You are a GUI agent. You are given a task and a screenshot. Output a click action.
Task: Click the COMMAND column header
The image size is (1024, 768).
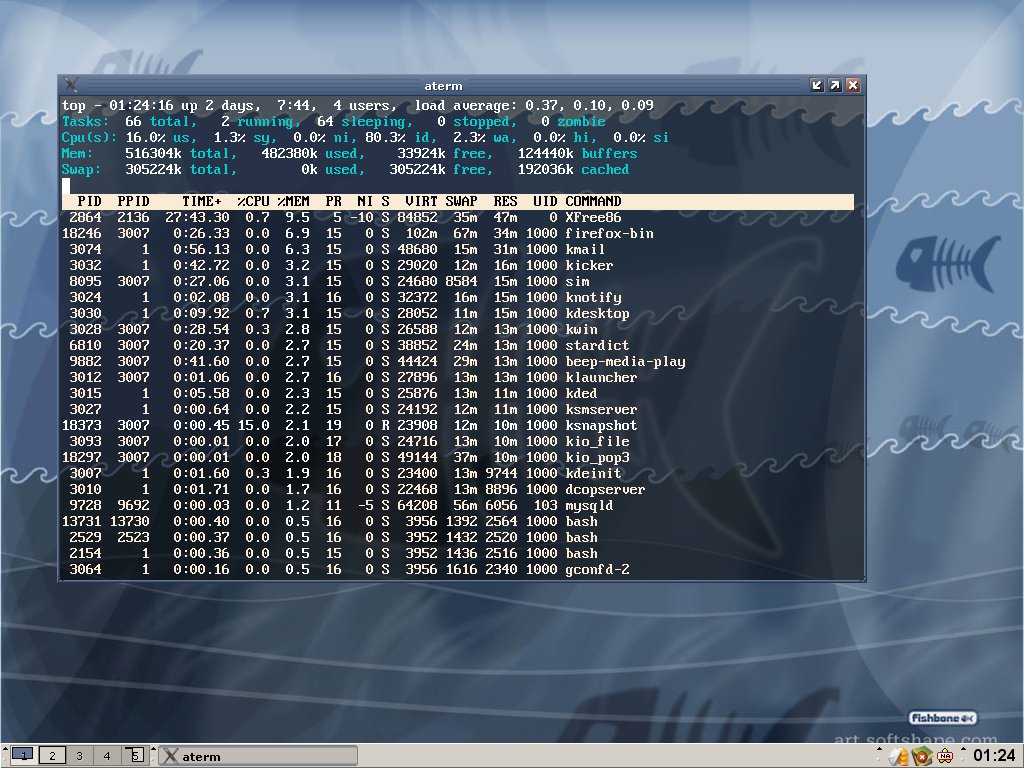[x=593, y=201]
